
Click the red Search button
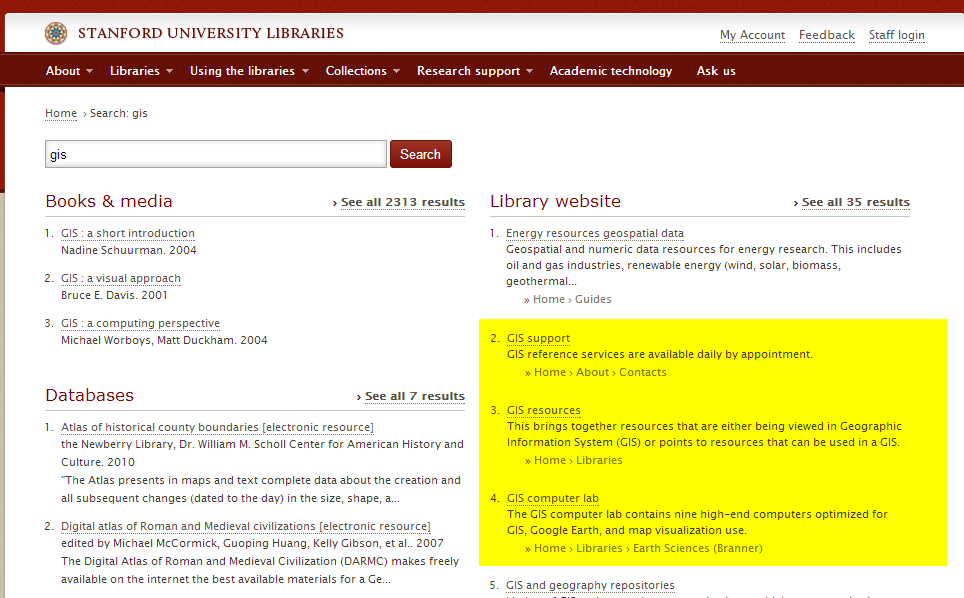(421, 154)
